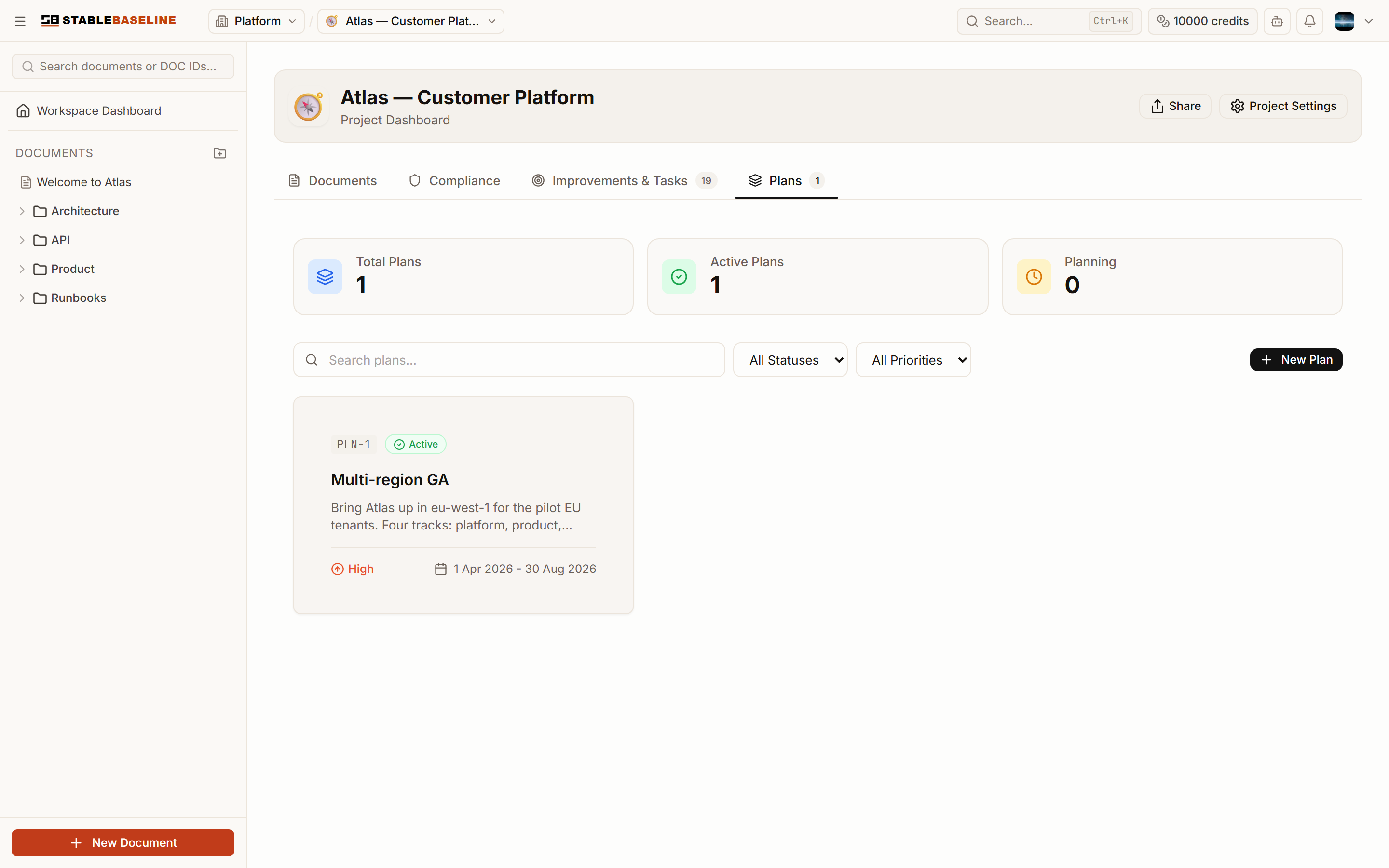This screenshot has height=868, width=1389.
Task: Click the 10000 credits button
Action: click(1202, 21)
